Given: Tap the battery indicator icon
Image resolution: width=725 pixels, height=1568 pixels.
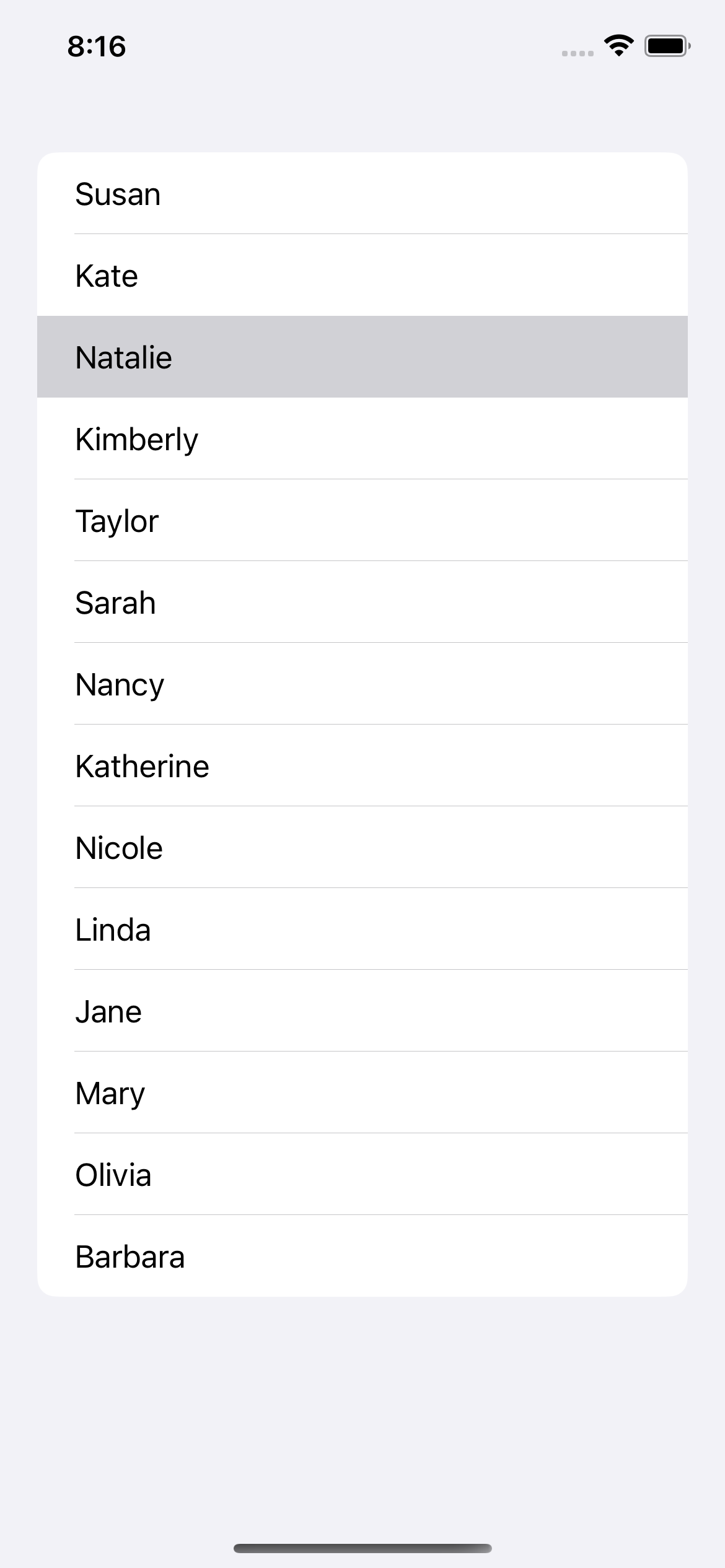Looking at the screenshot, I should [667, 46].
